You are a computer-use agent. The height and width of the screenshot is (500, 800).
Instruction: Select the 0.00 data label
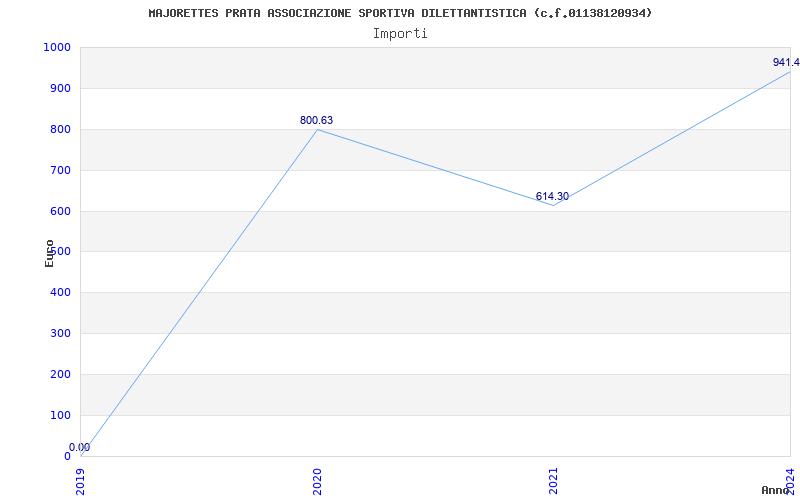(x=80, y=447)
